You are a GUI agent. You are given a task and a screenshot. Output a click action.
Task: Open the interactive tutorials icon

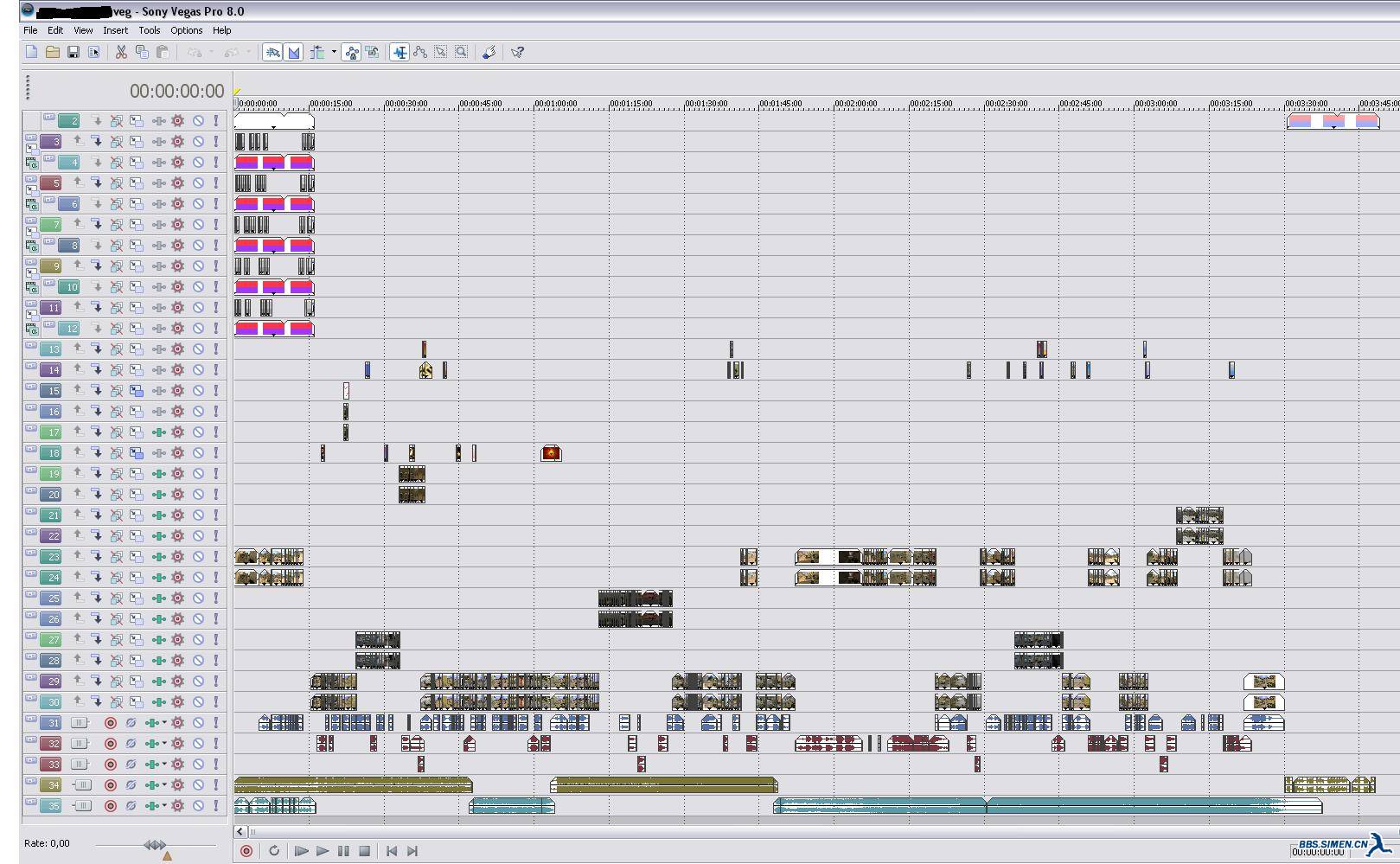click(489, 52)
